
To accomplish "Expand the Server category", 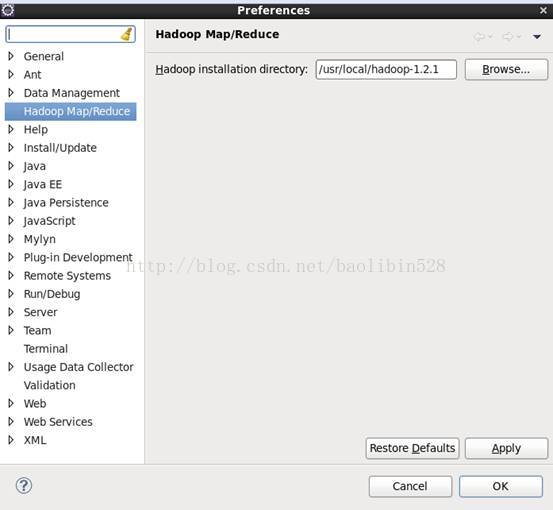I will click(11, 312).
